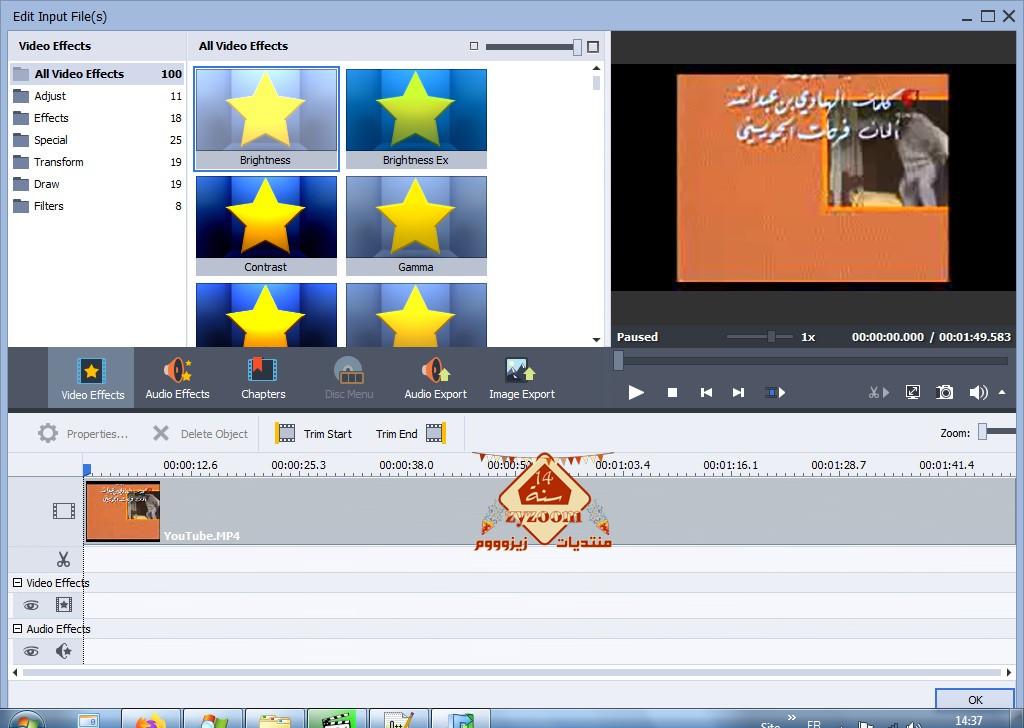Click the split scissors icon in the player
1024x728 pixels.
click(x=878, y=392)
